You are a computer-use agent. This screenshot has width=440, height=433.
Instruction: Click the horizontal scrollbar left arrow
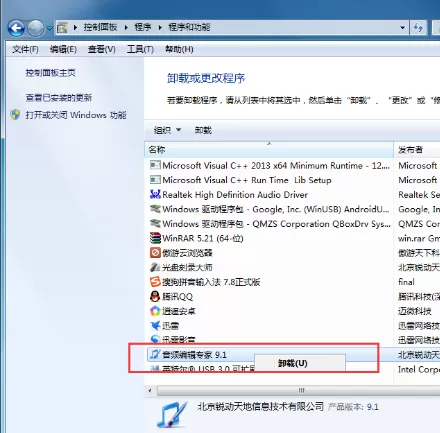pyautogui.click(x=150, y=390)
